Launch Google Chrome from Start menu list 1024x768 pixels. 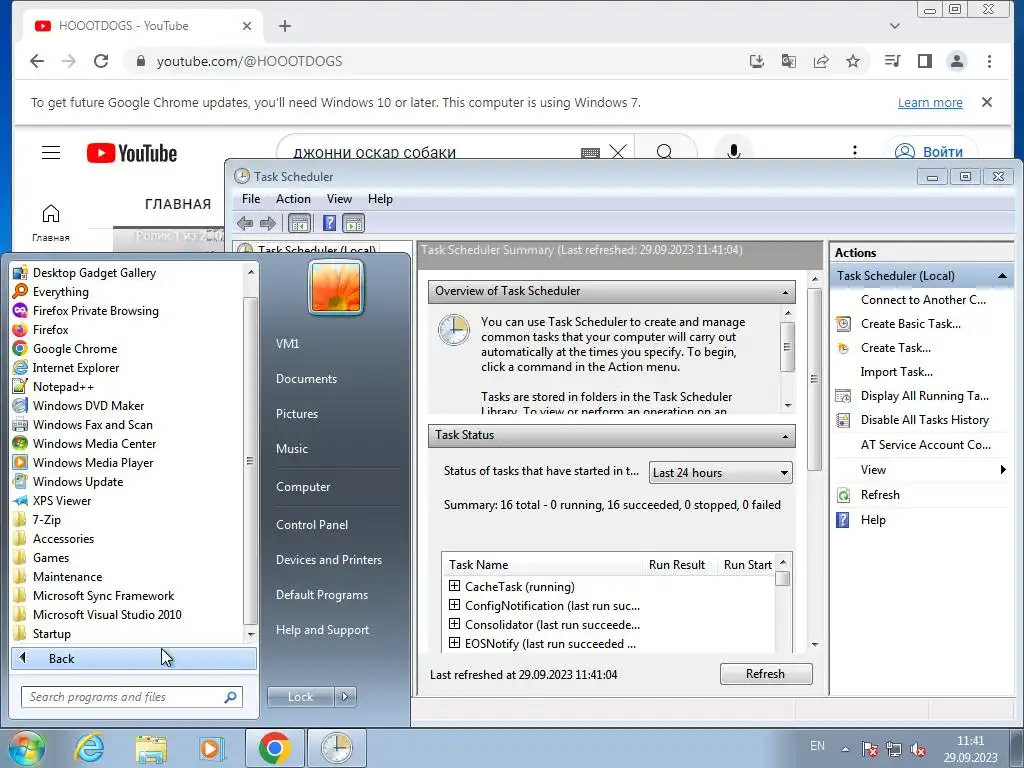pos(74,349)
